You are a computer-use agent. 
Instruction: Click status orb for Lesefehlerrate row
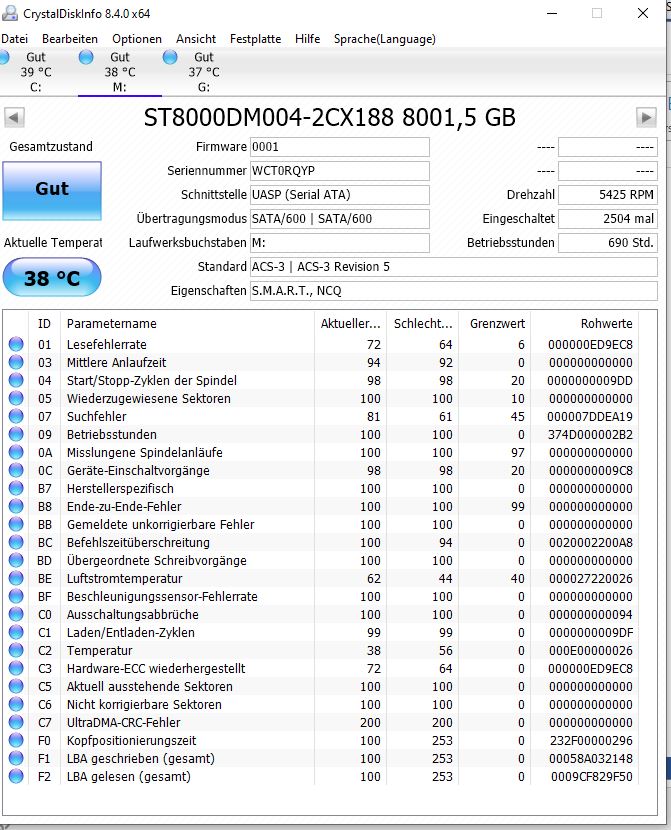tap(16, 344)
